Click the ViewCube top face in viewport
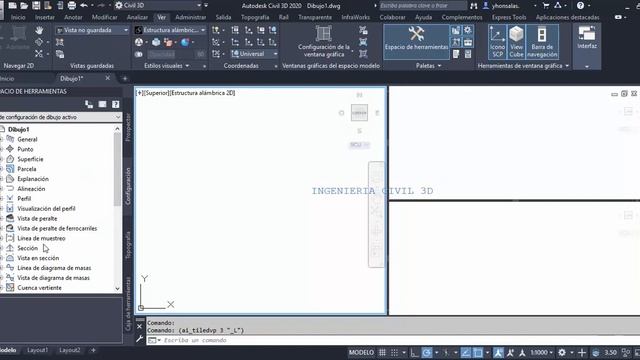640x360 pixels. point(359,113)
